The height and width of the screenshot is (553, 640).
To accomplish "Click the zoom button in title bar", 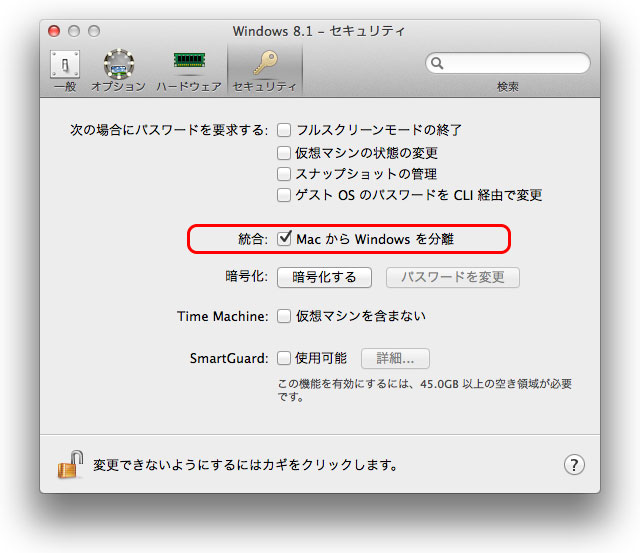I will pos(94,31).
